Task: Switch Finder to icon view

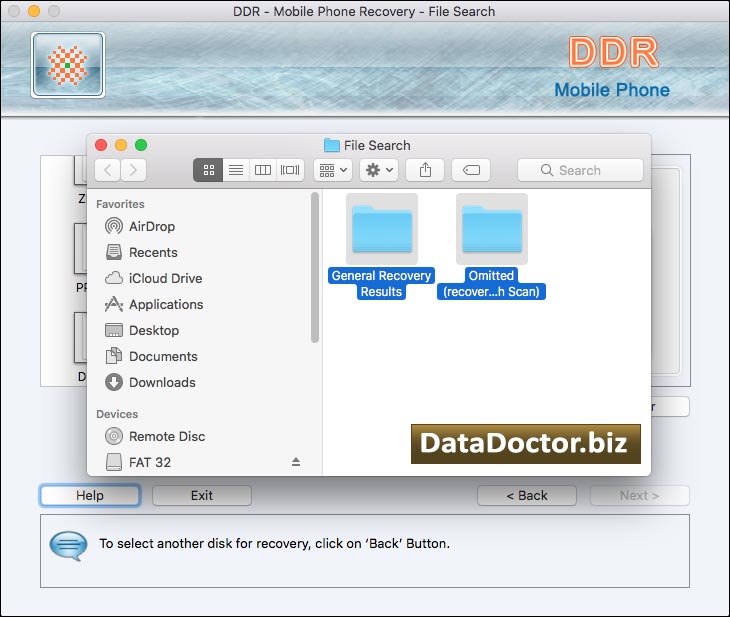Action: (208, 170)
